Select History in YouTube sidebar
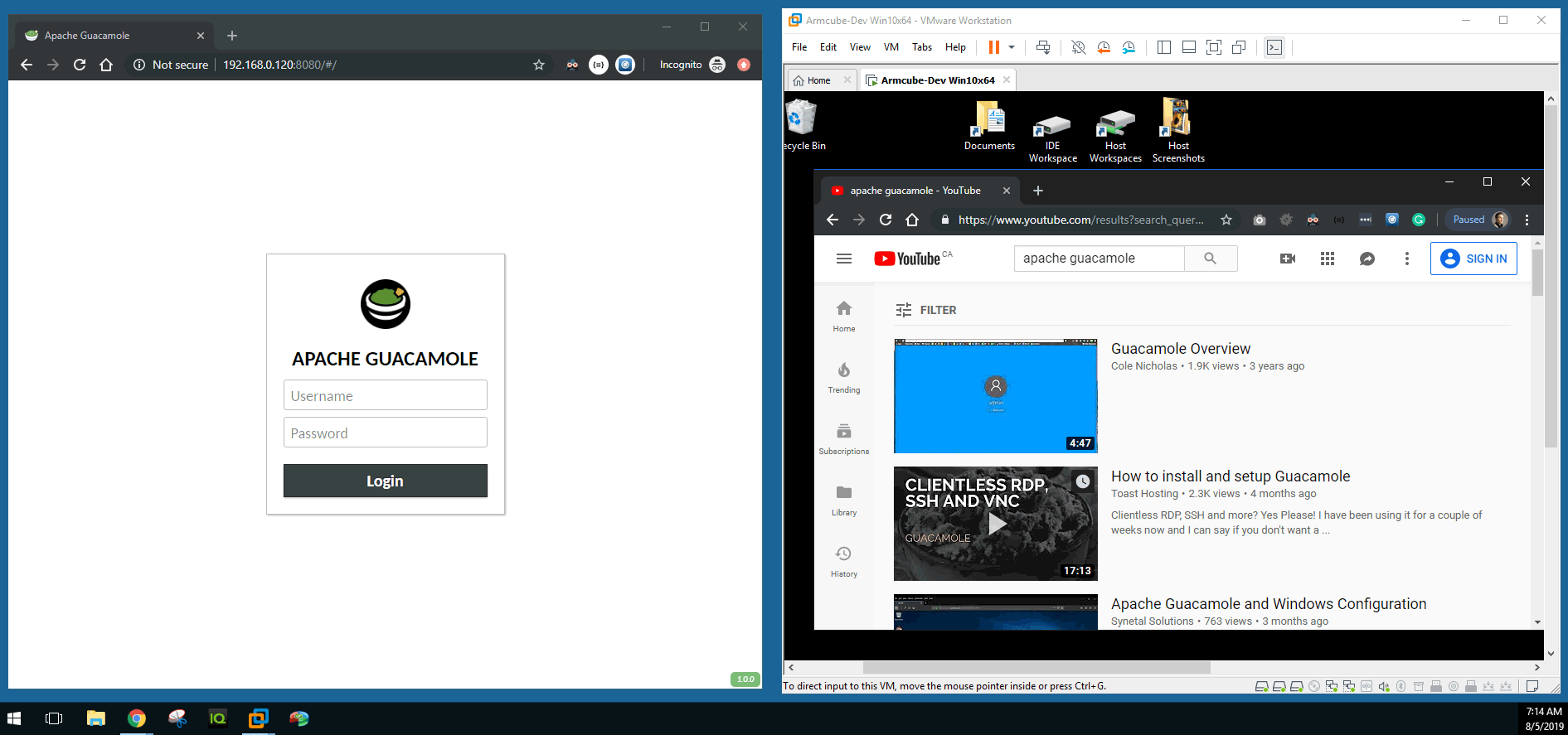Screen dimensions: 1568x735 coord(844,562)
